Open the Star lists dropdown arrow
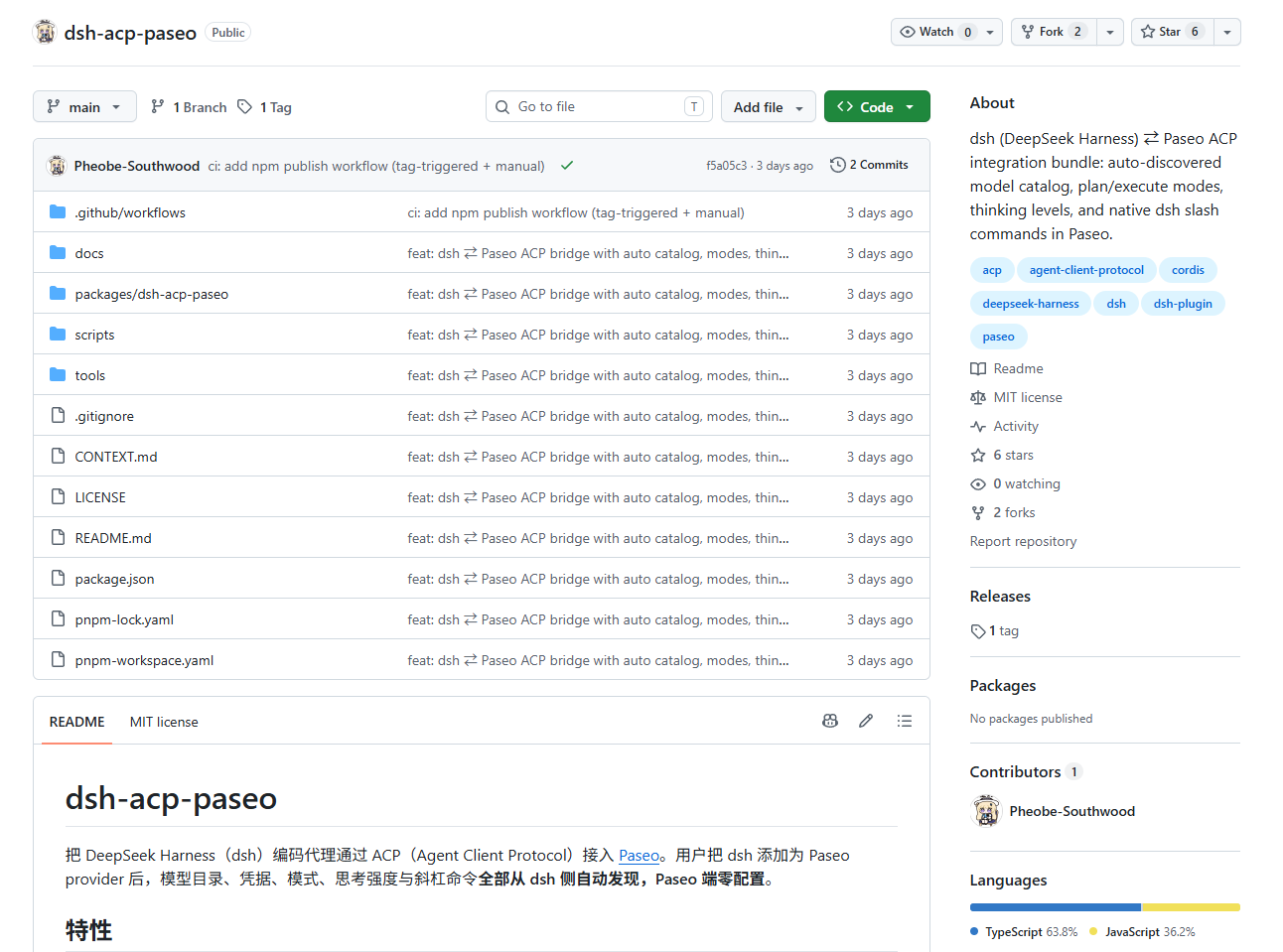1283x952 pixels. tap(1227, 32)
